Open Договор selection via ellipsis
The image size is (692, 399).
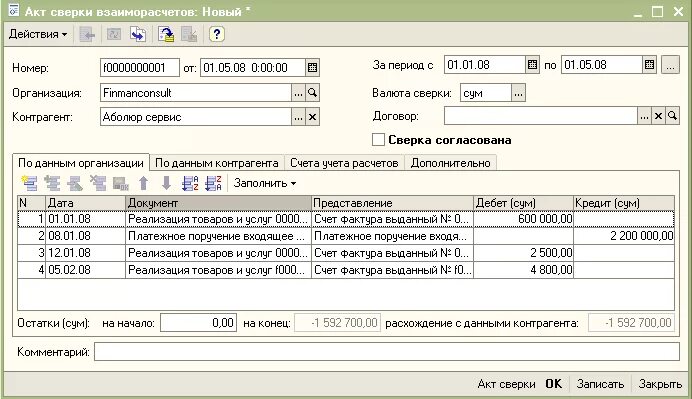pyautogui.click(x=644, y=116)
